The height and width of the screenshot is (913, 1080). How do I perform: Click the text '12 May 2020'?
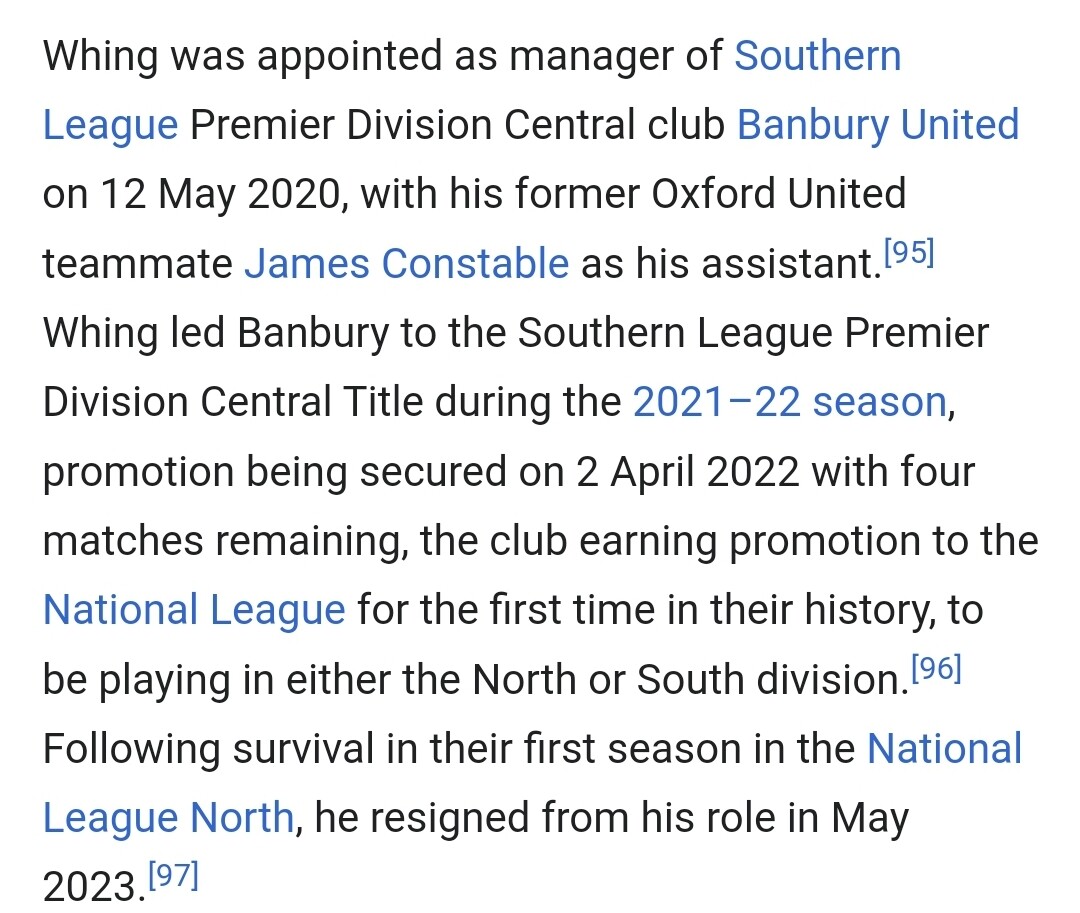pos(220,195)
